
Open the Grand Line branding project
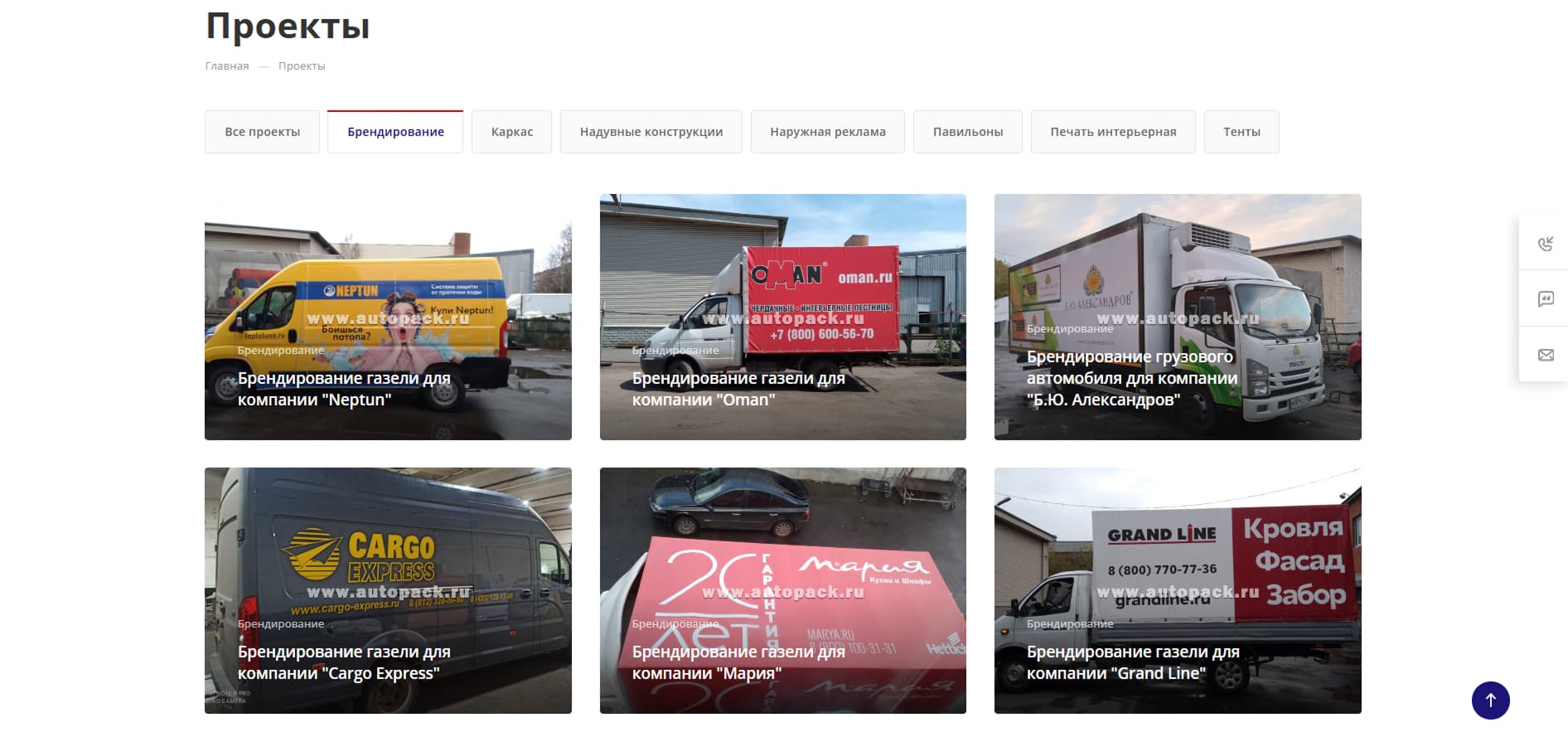pyautogui.click(x=1178, y=590)
